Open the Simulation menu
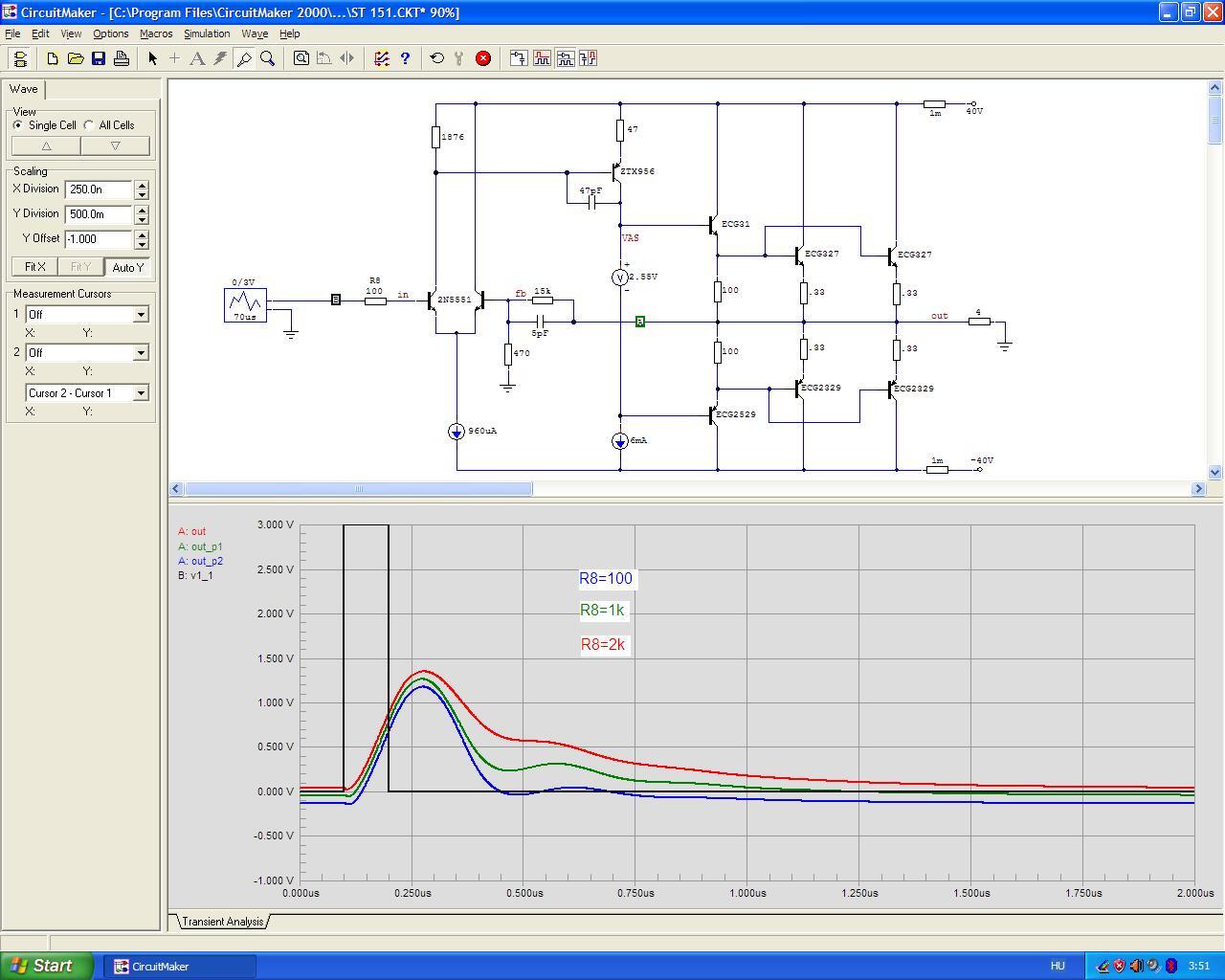This screenshot has height=980, width=1225. pos(207,33)
